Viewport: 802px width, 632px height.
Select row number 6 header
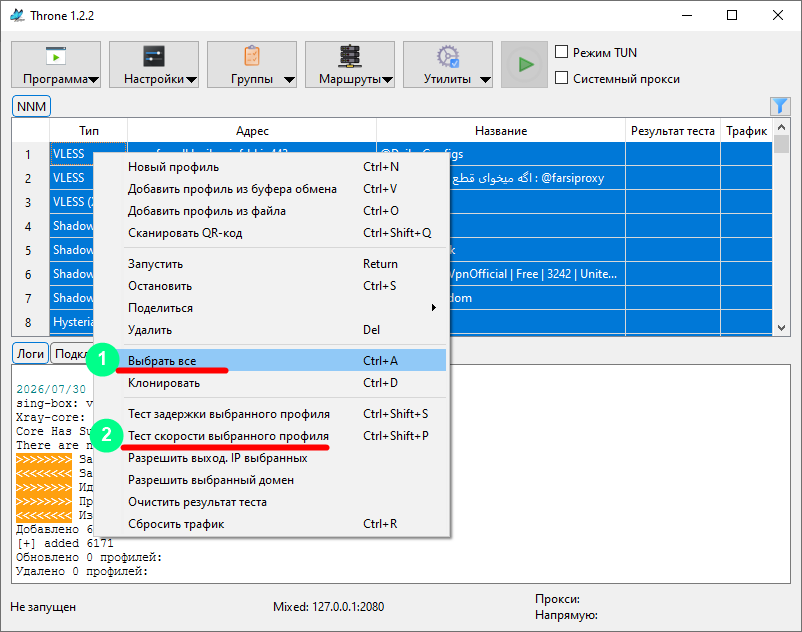28,275
